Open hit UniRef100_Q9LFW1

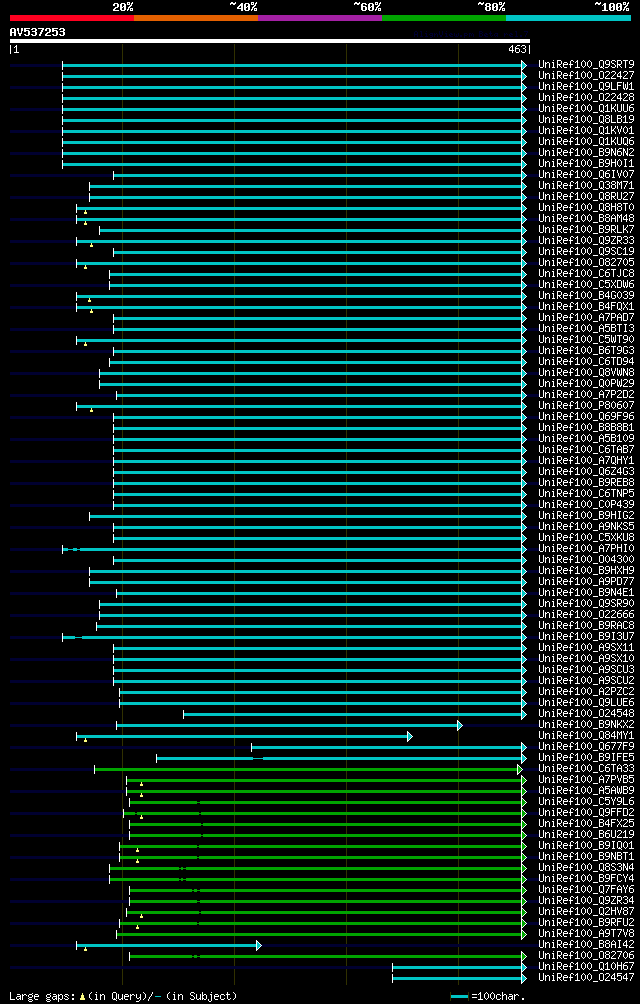tap(586, 86)
